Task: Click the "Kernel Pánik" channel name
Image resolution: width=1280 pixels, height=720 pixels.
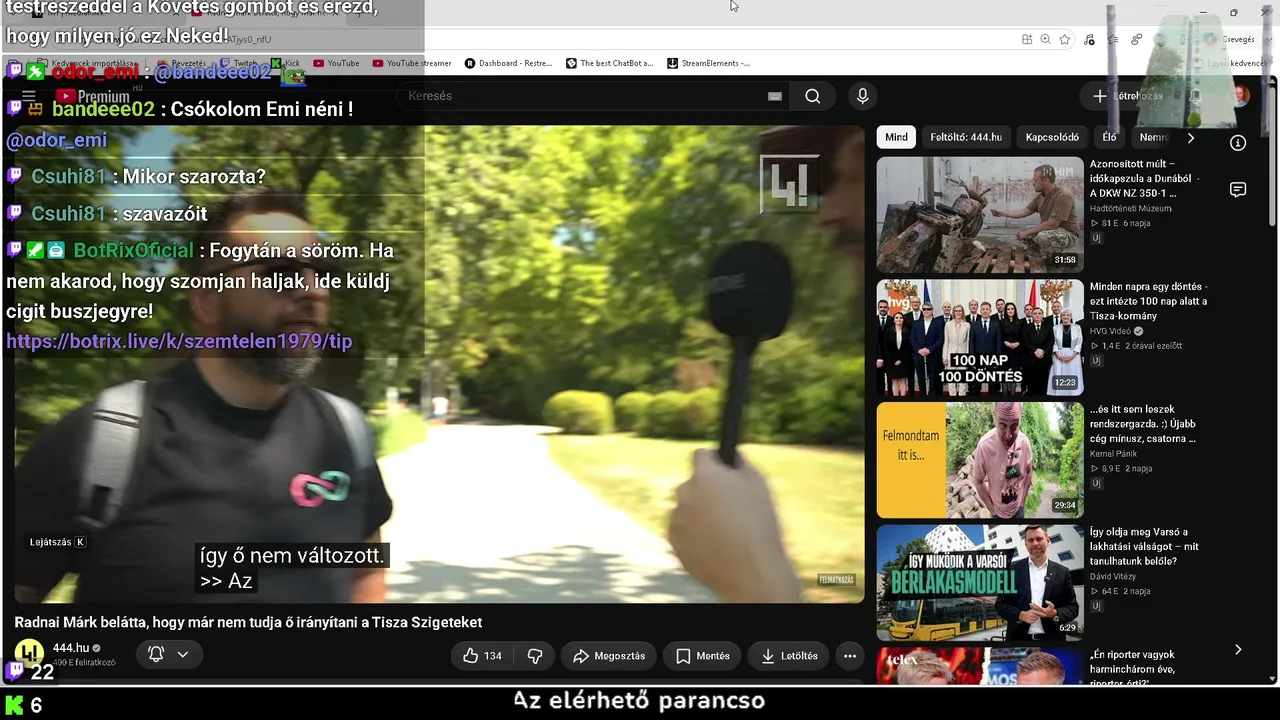Action: coord(1116,454)
